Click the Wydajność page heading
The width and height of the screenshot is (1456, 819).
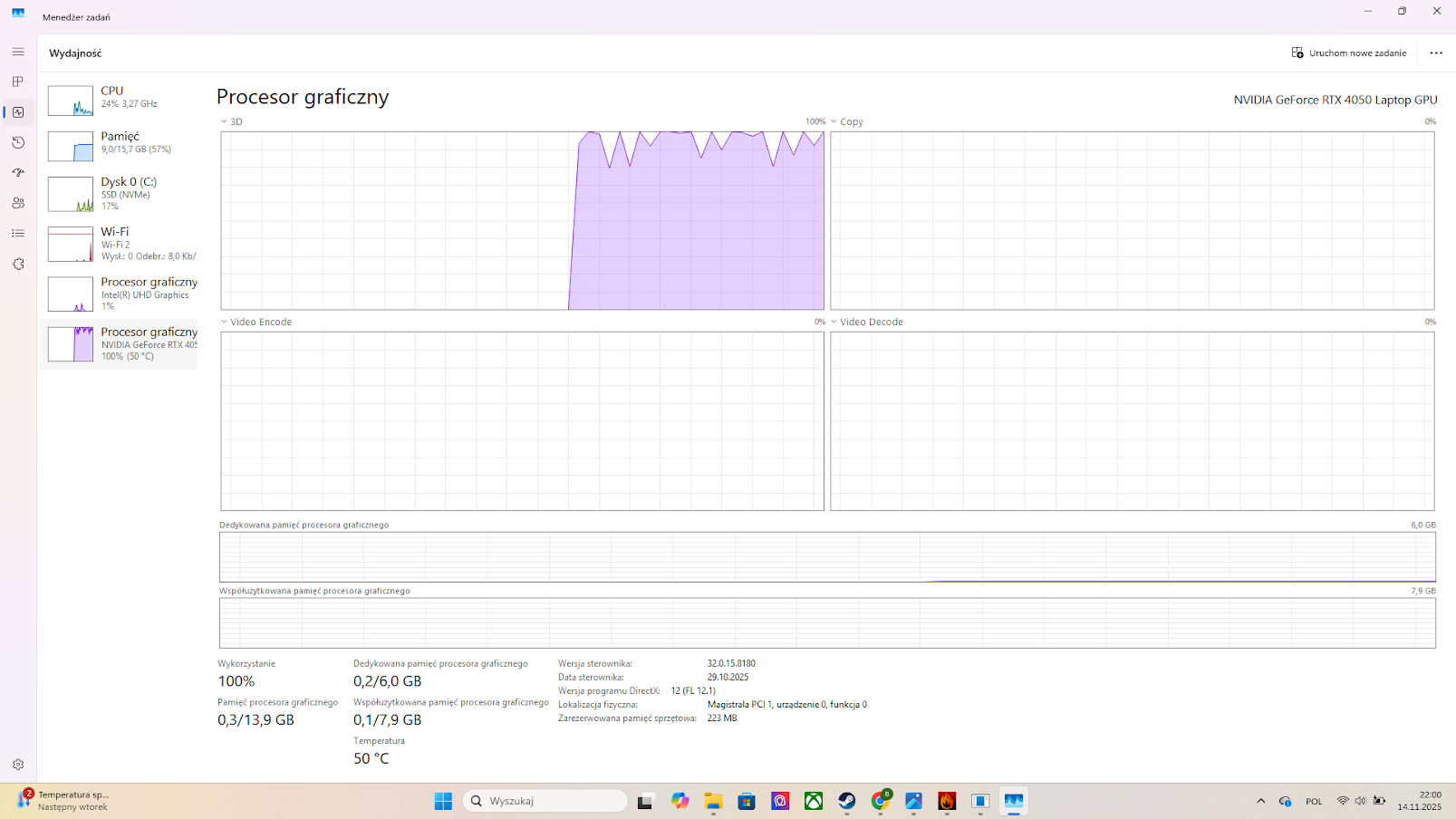click(x=75, y=53)
